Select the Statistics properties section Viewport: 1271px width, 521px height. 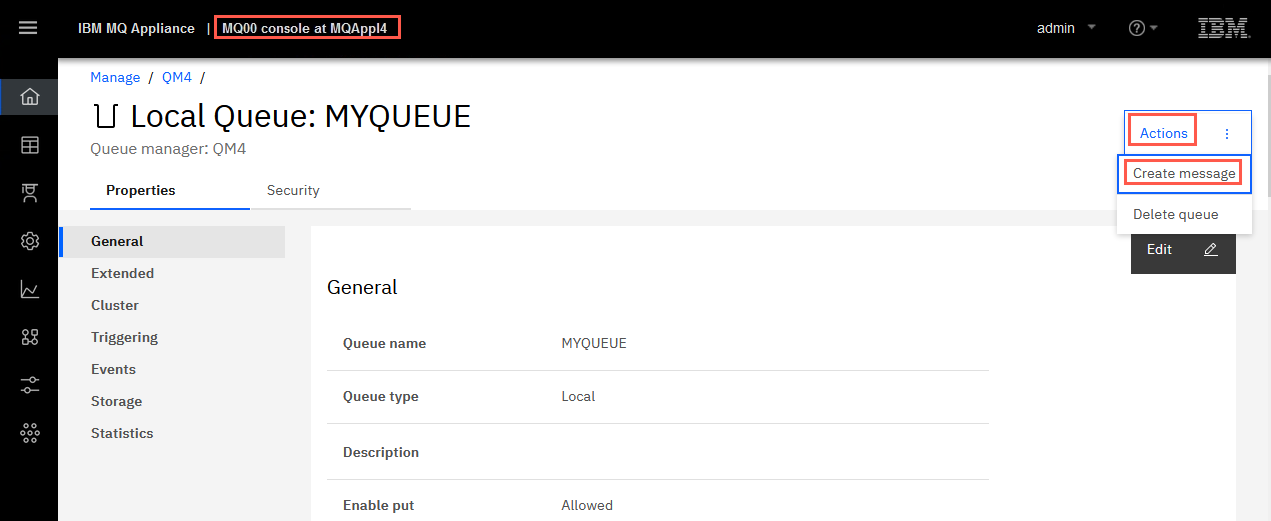click(x=173, y=433)
